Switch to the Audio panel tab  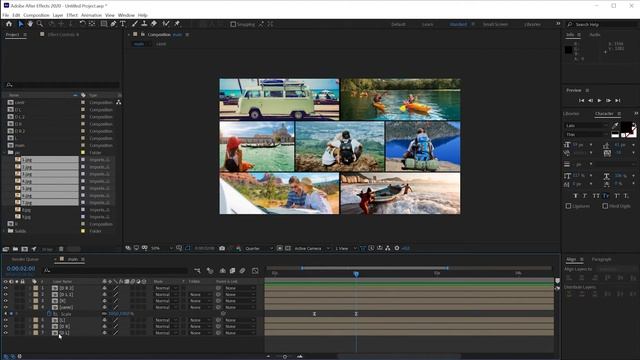point(595,35)
